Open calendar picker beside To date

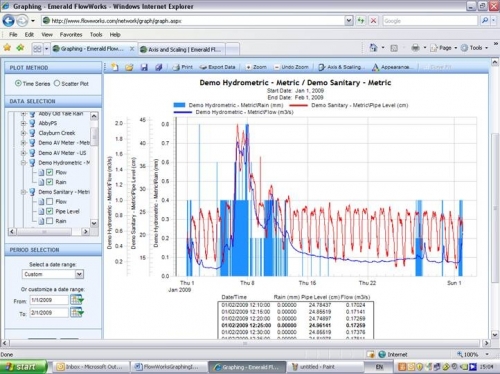click(x=77, y=313)
